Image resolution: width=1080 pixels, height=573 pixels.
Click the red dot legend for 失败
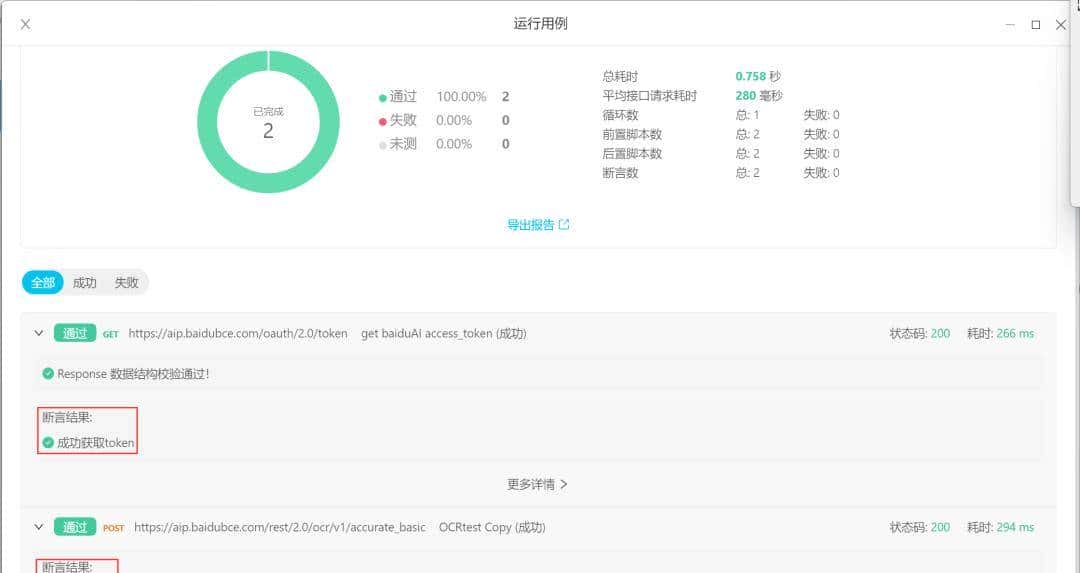(382, 122)
